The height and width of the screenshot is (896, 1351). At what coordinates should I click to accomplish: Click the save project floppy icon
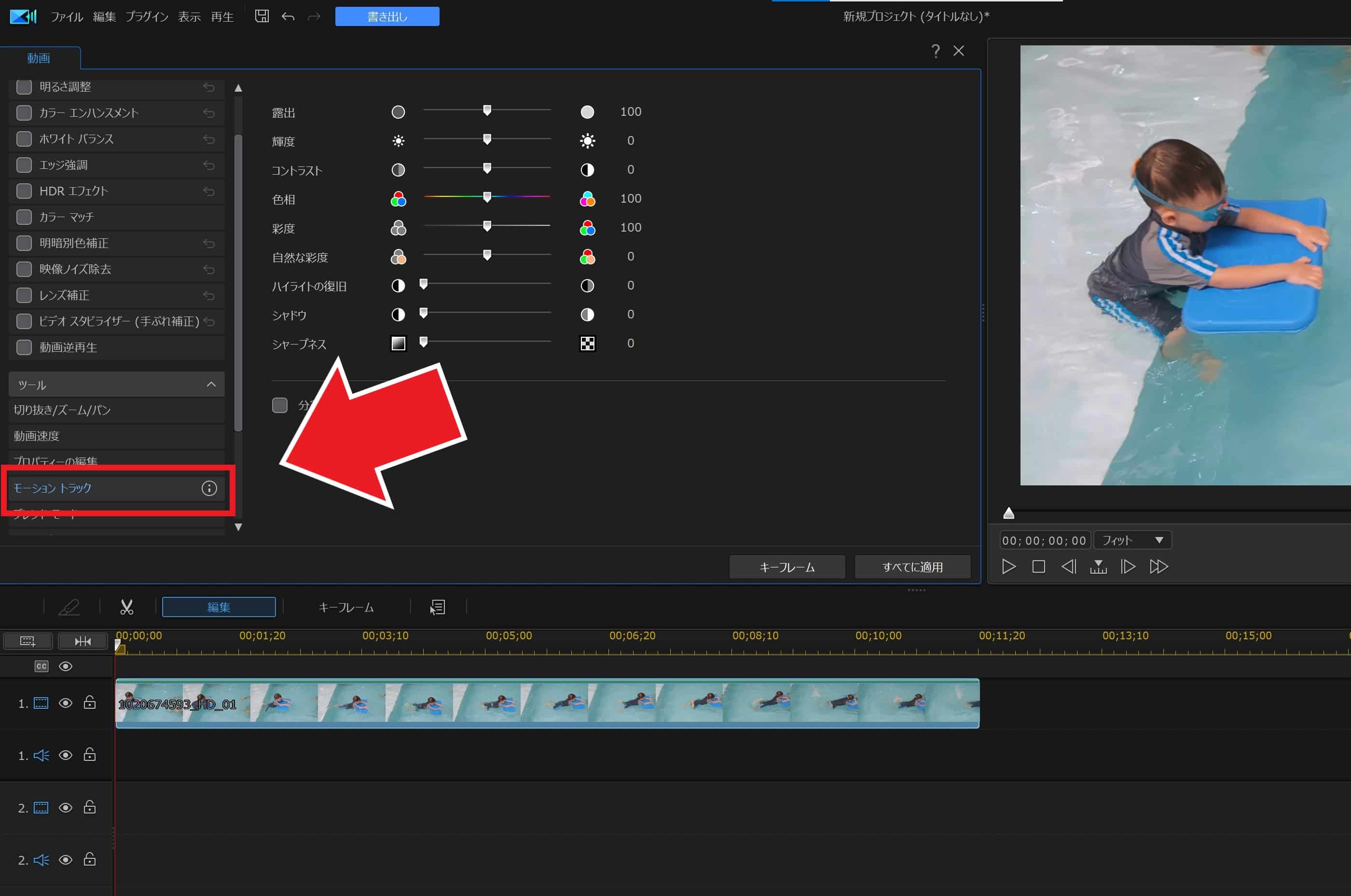262,16
